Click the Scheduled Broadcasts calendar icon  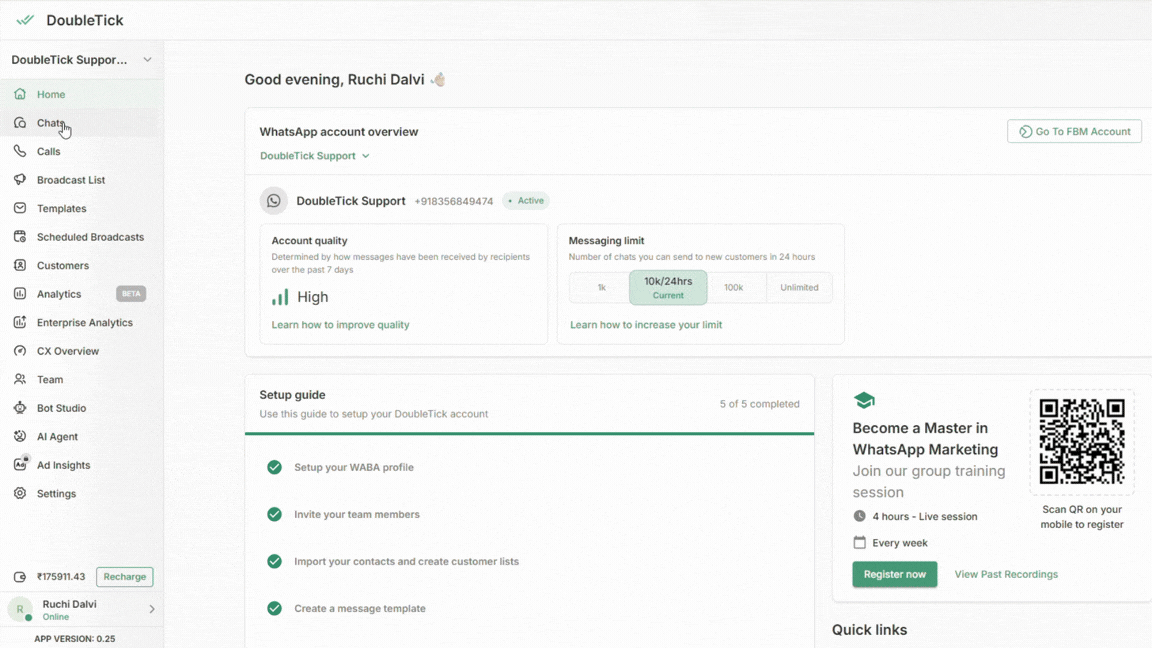point(20,237)
